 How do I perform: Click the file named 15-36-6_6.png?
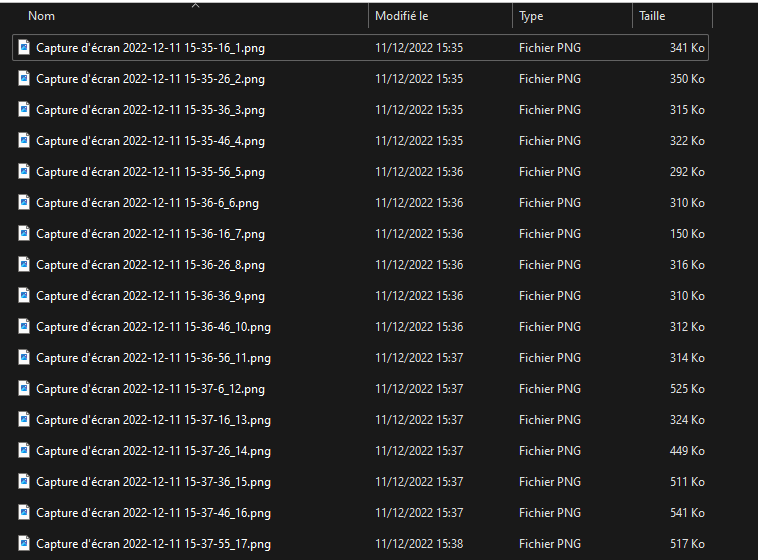(147, 202)
